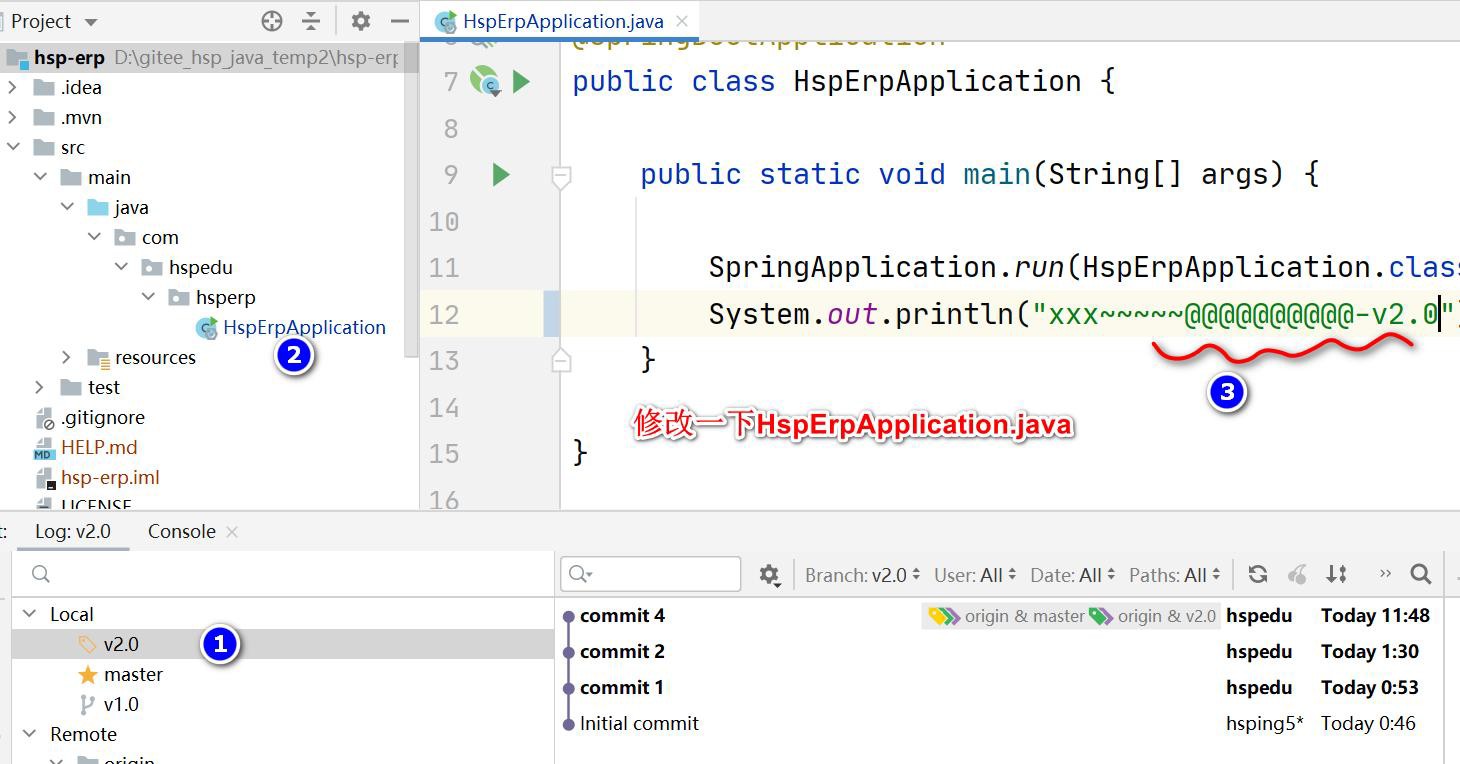Select the "commit 2" entry in log
The image size is (1460, 764).
(622, 651)
